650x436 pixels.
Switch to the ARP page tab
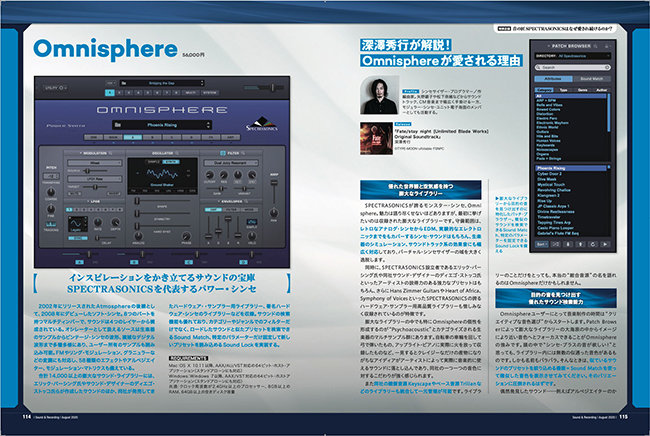[x=230, y=137]
